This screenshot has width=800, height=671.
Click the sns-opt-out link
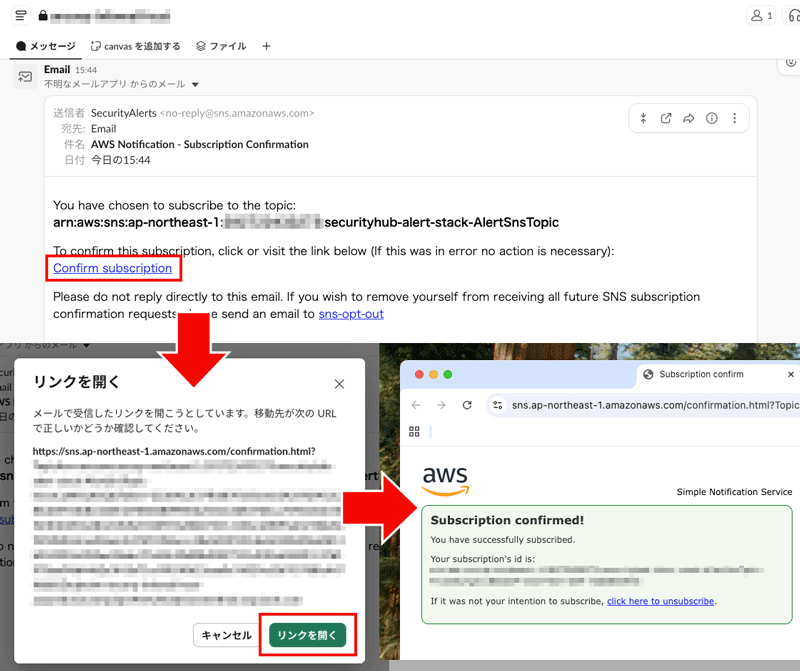[x=351, y=314]
